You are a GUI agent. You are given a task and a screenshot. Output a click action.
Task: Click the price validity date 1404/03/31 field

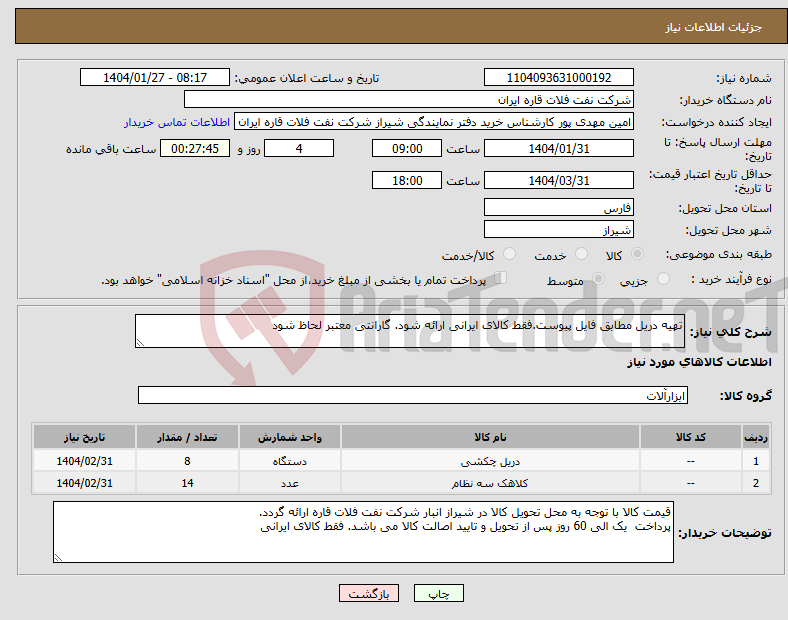559,180
